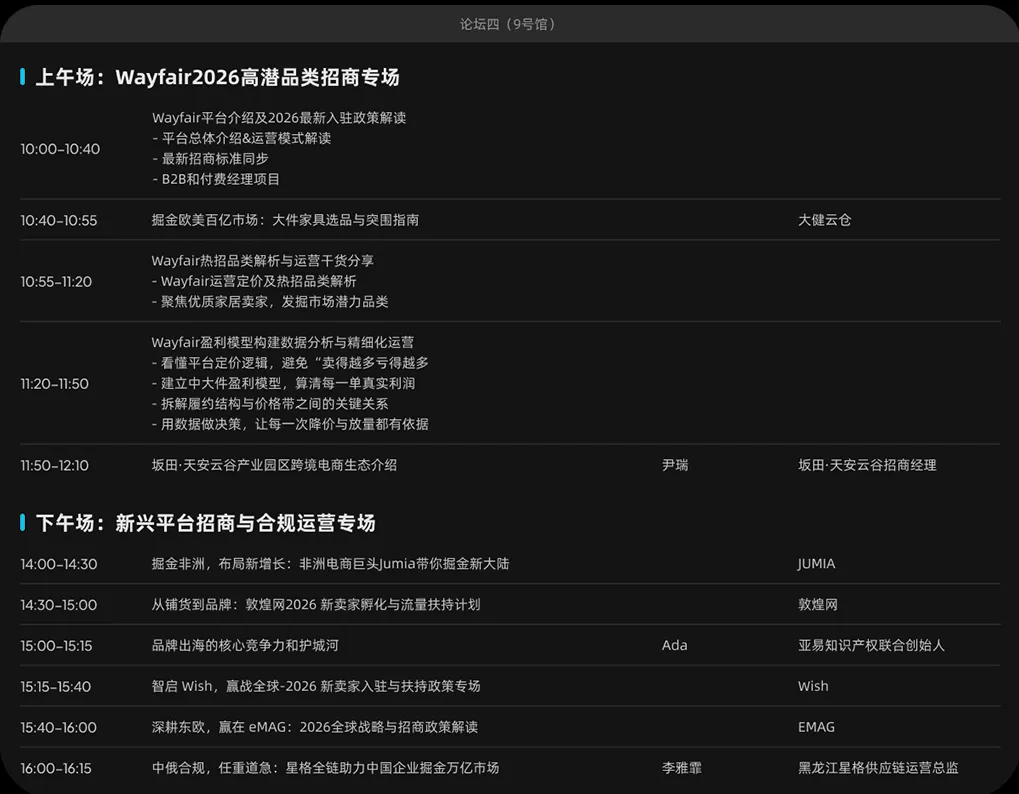The image size is (1019, 794).
Task: Click the 坂田·天安云谷招商经理 title cell
Action: 868,465
